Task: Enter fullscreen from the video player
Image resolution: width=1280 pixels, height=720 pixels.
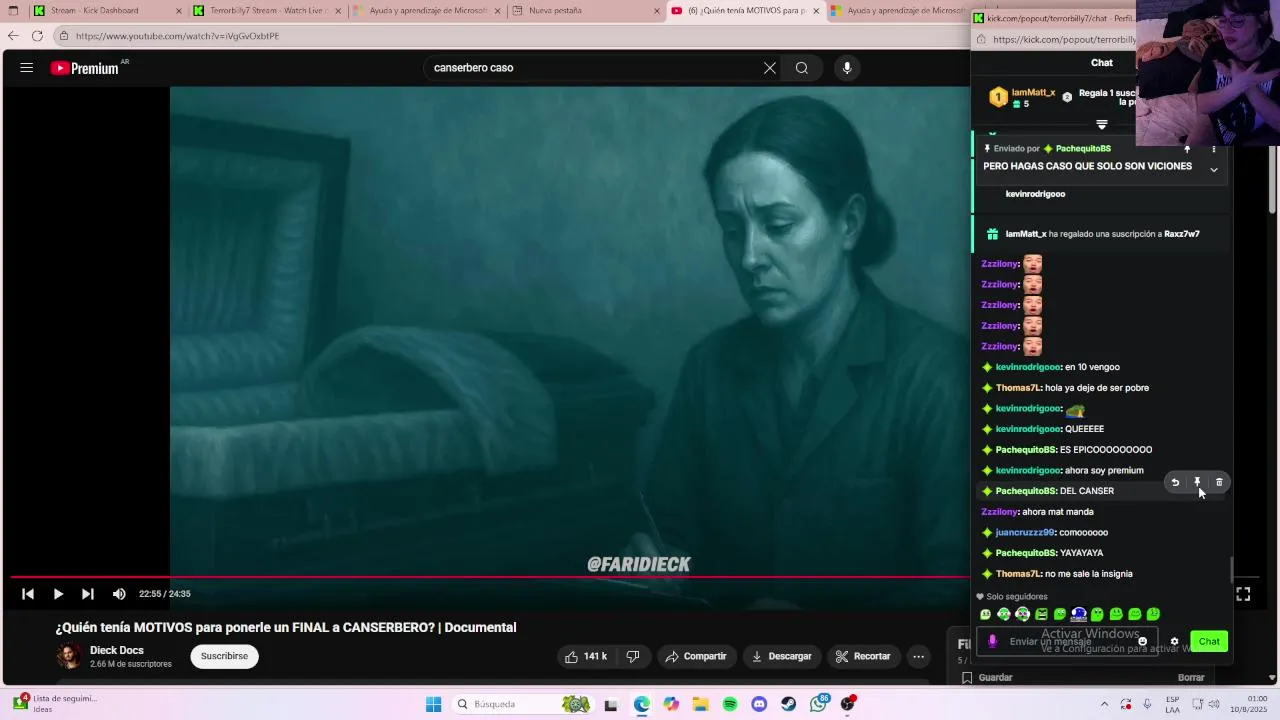Action: coord(1243,594)
